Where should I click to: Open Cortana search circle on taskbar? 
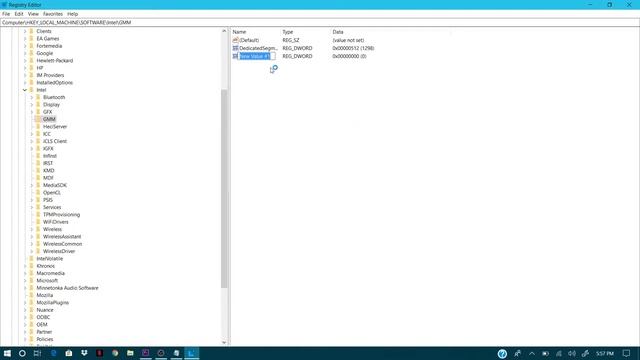[x=22, y=353]
